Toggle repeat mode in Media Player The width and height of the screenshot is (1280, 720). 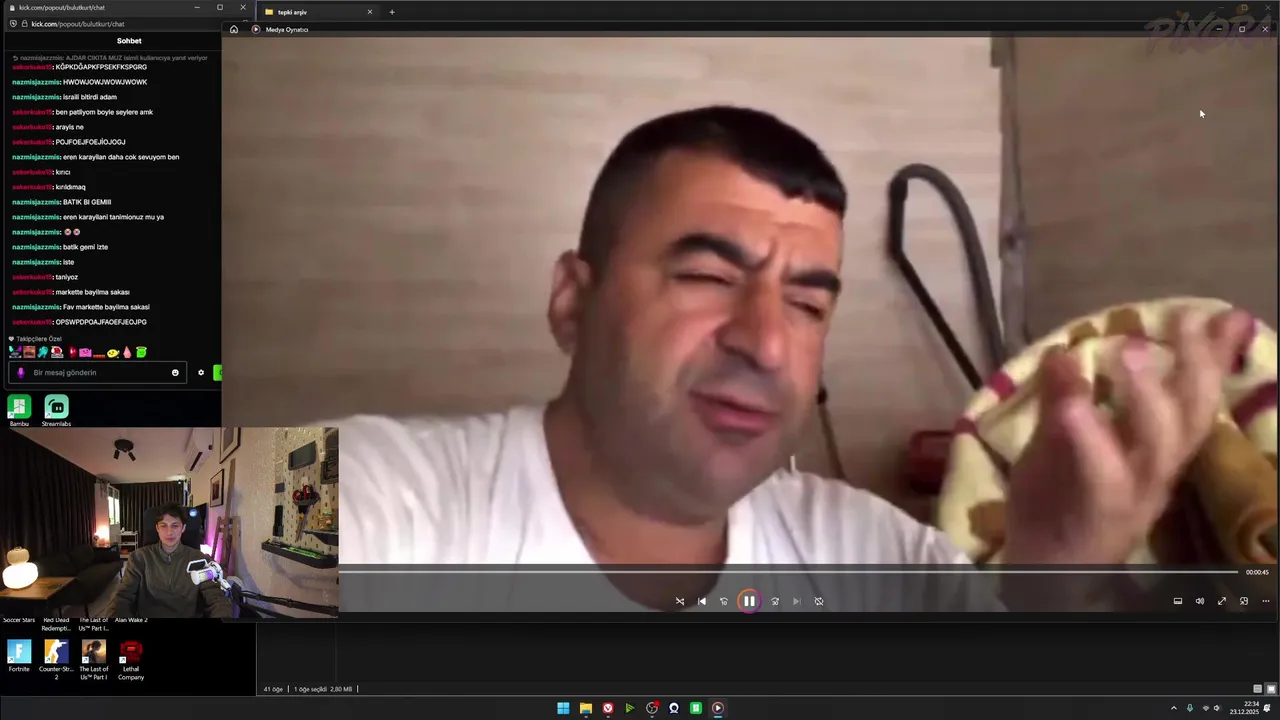[819, 601]
